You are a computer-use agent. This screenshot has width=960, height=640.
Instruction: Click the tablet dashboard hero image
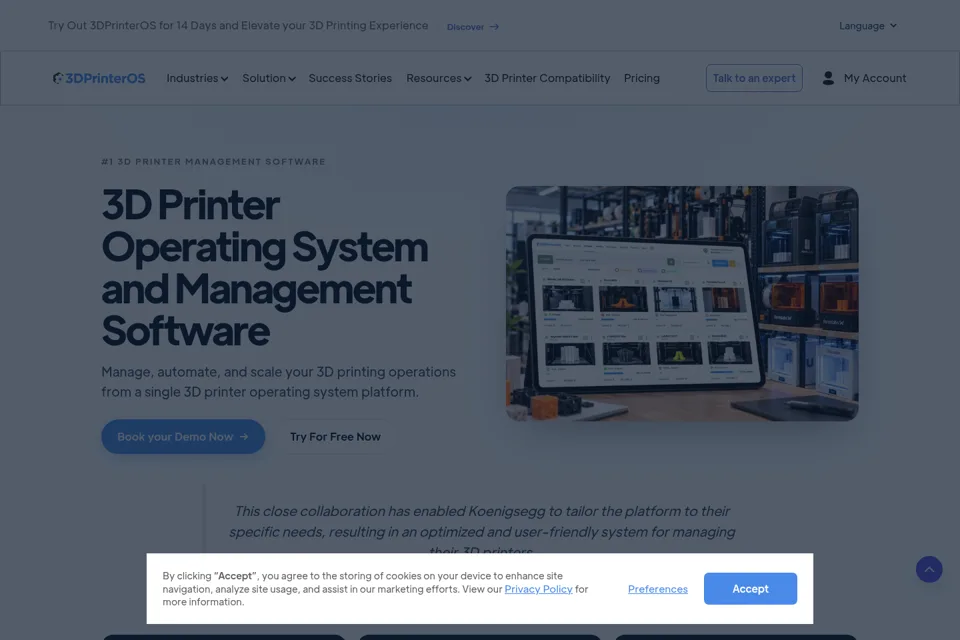pos(681,304)
